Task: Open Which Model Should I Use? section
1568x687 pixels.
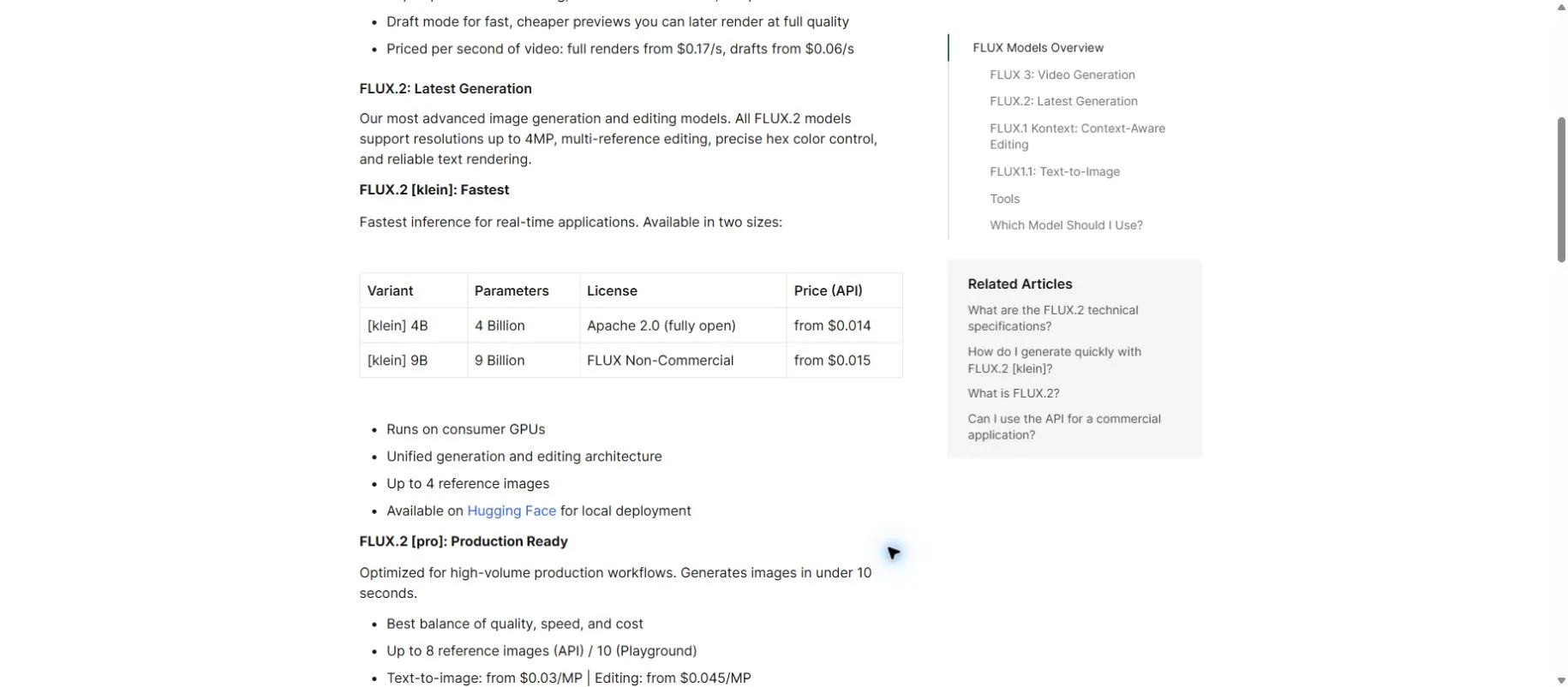Action: [1066, 225]
